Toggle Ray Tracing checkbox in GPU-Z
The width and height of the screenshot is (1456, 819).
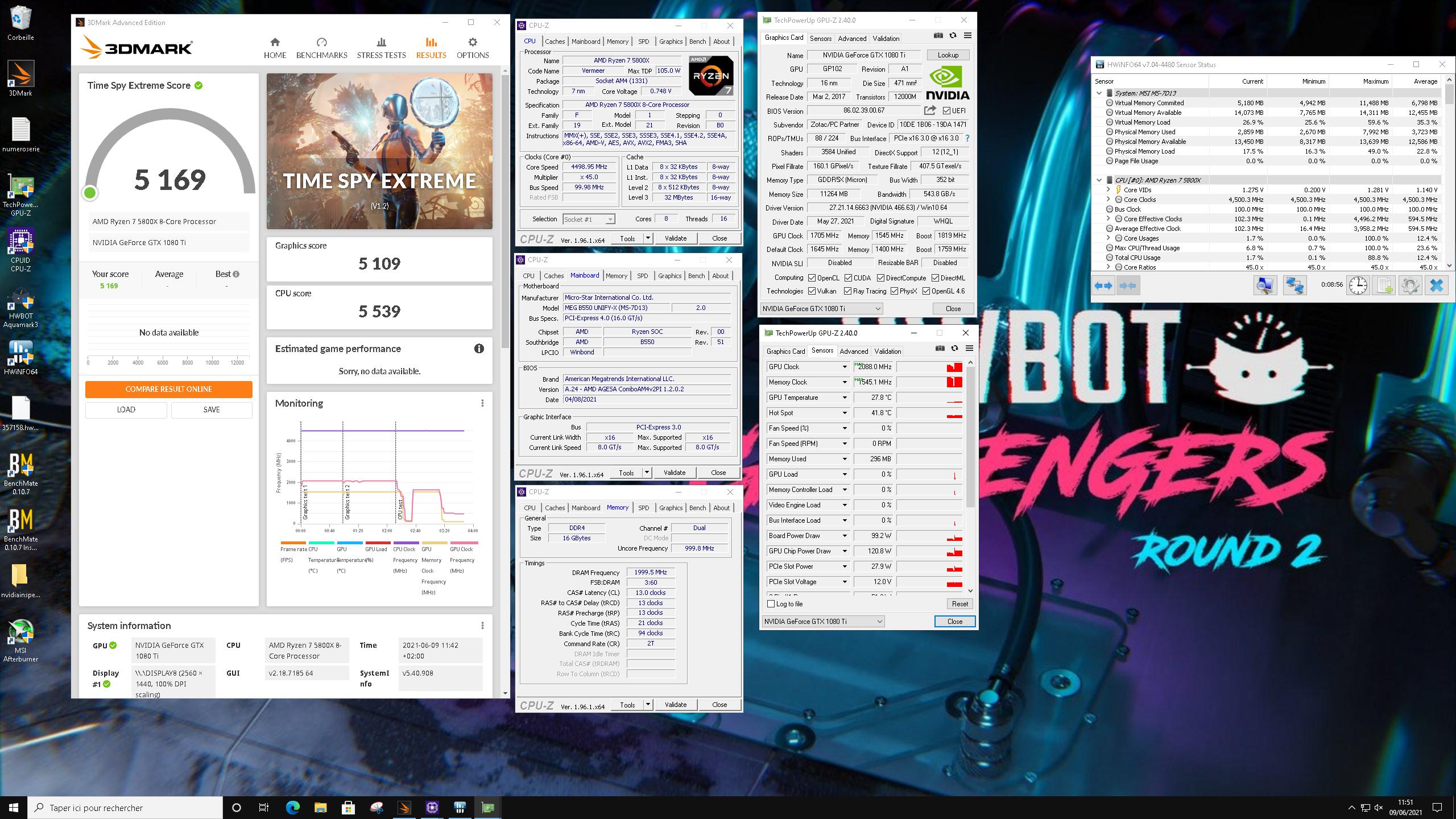point(848,291)
